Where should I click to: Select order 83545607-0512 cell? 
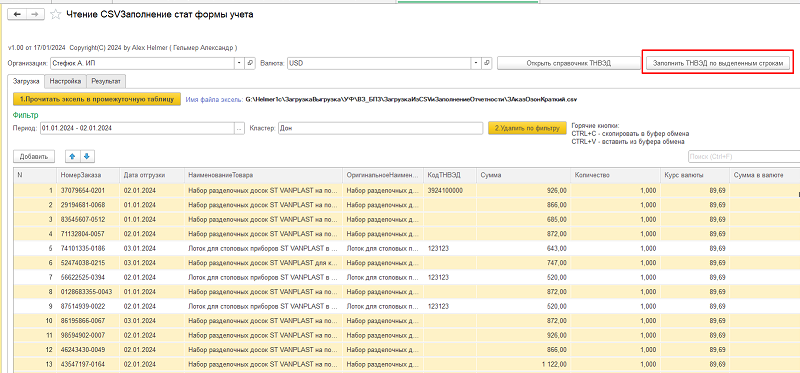[x=88, y=219]
